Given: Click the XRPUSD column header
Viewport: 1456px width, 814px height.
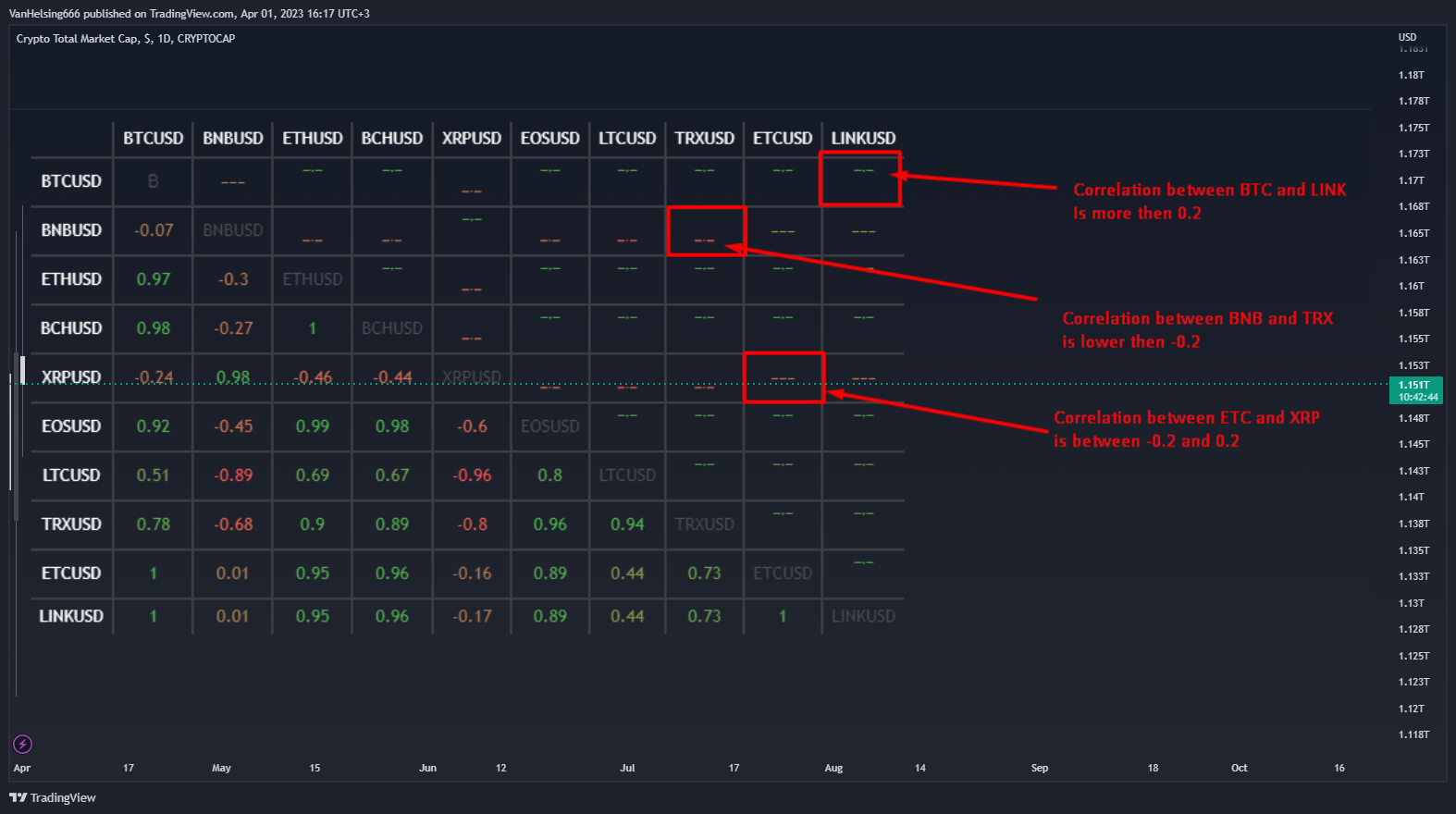Looking at the screenshot, I should click(x=472, y=138).
